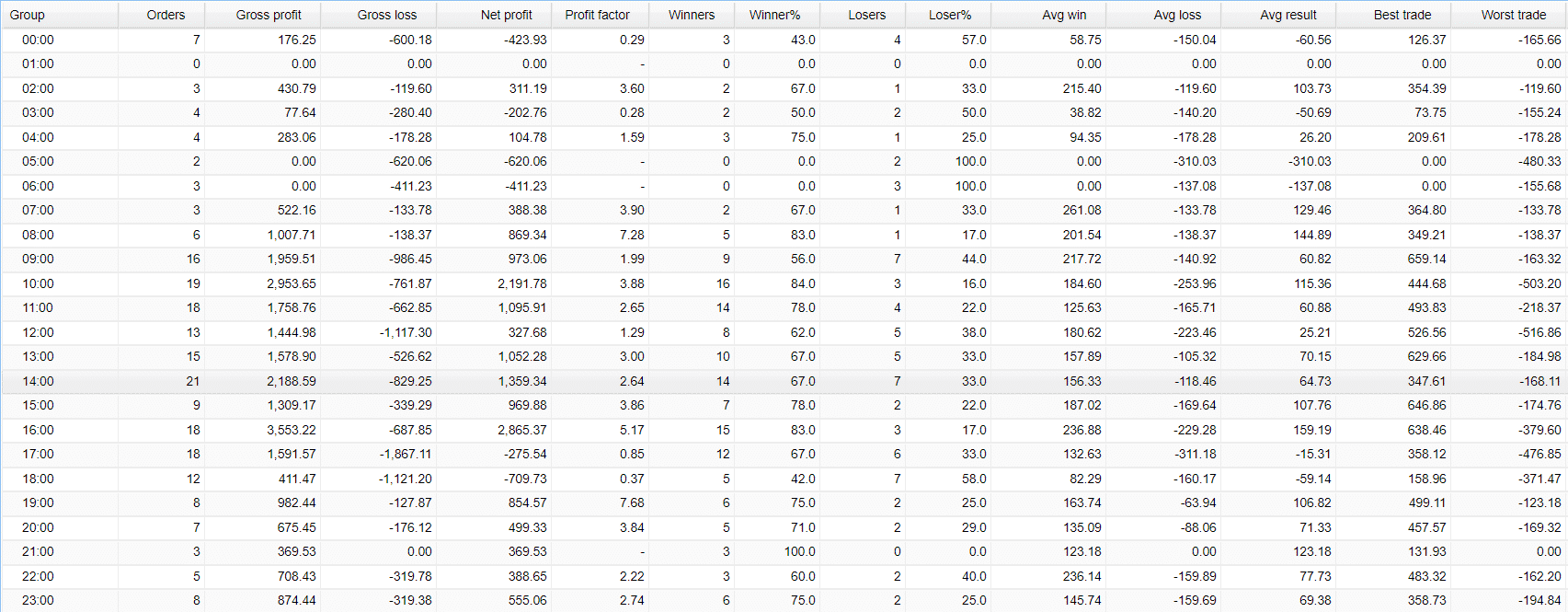Click the 19:00 group row label
1568x612 pixels.
pyautogui.click(x=38, y=503)
